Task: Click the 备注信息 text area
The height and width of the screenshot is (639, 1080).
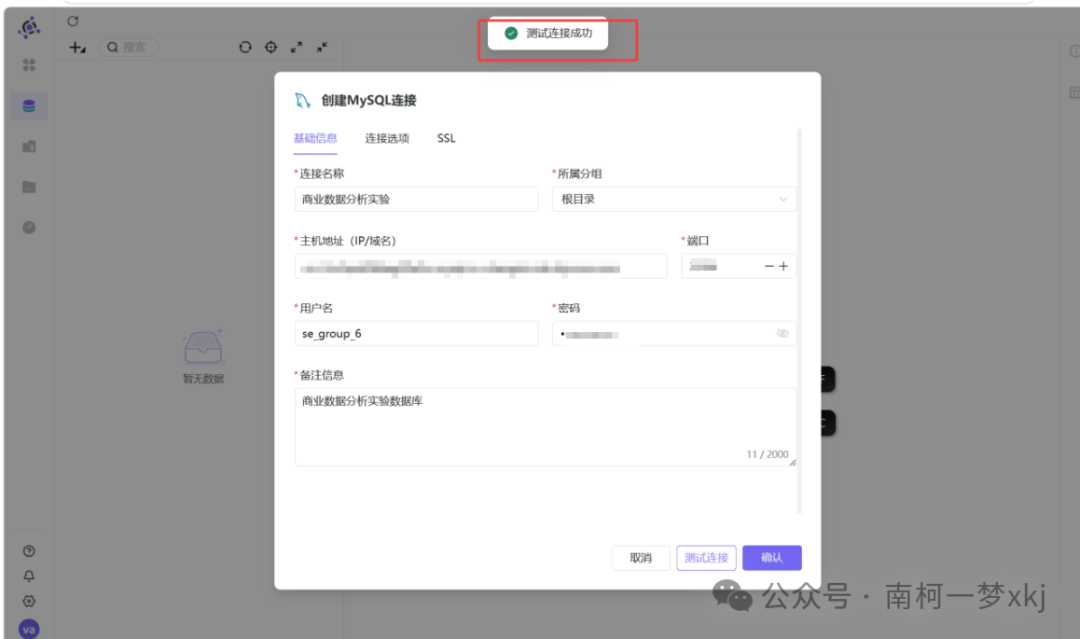Action: pos(545,427)
